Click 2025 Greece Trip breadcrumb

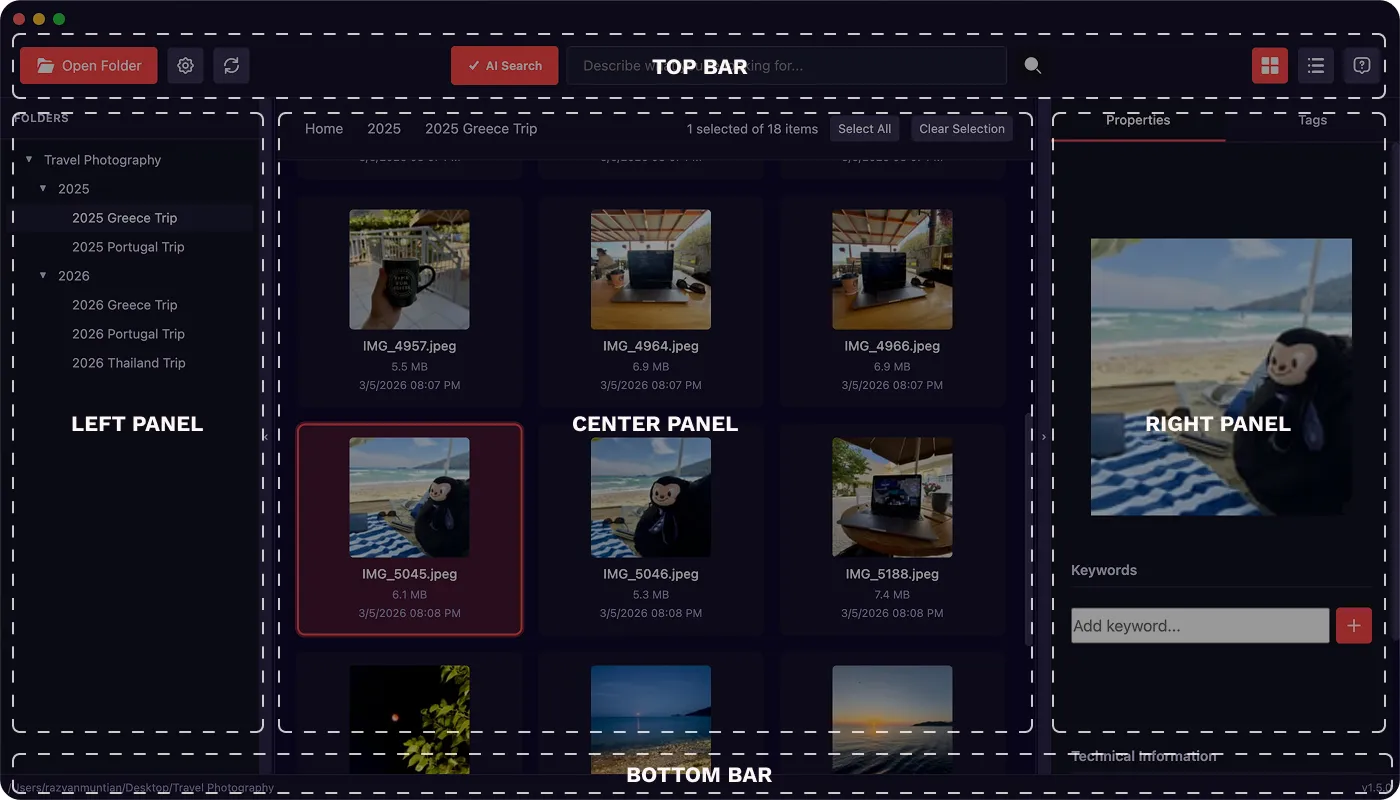481,129
